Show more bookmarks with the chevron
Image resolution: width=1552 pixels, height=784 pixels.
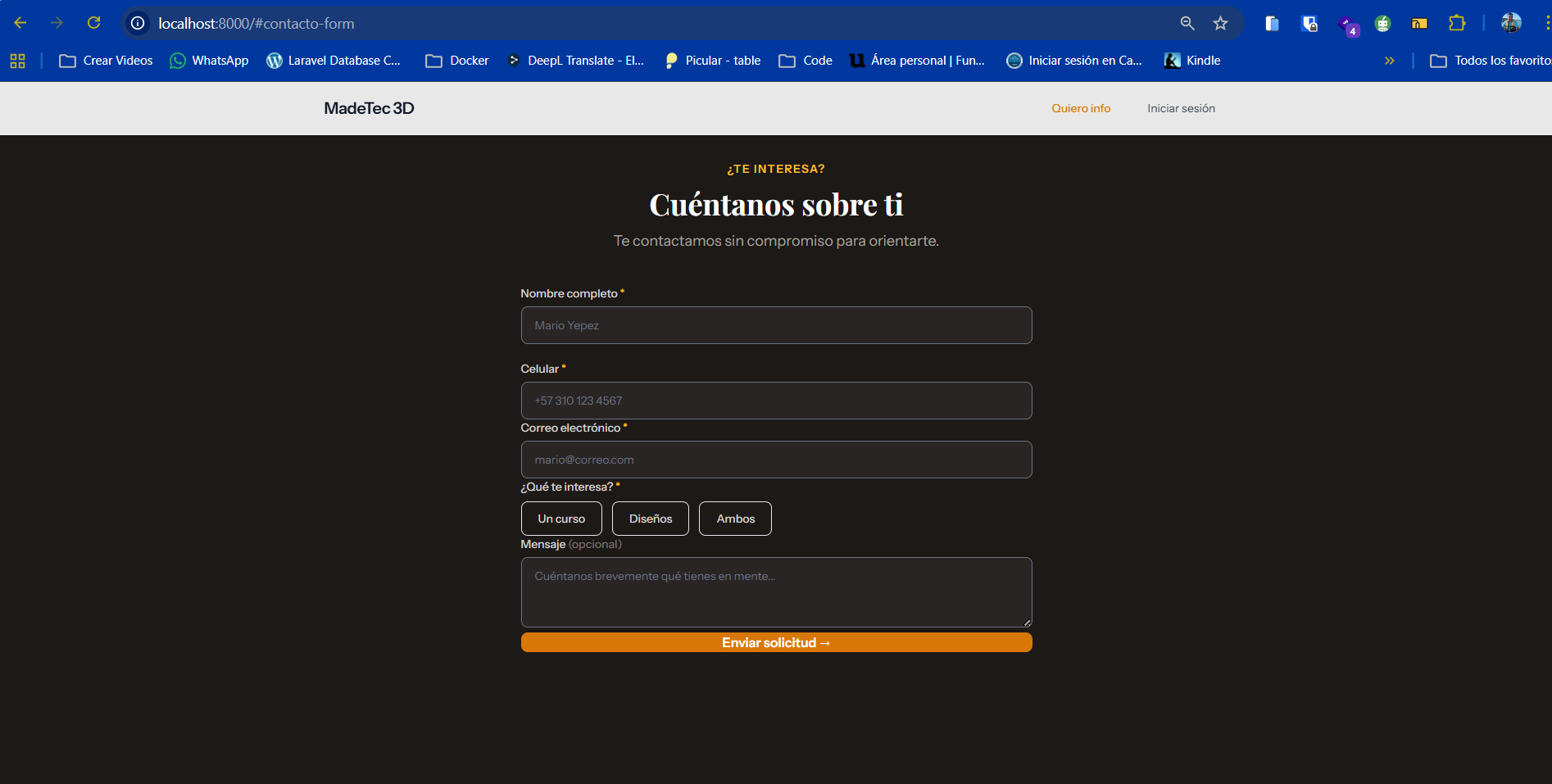point(1389,61)
